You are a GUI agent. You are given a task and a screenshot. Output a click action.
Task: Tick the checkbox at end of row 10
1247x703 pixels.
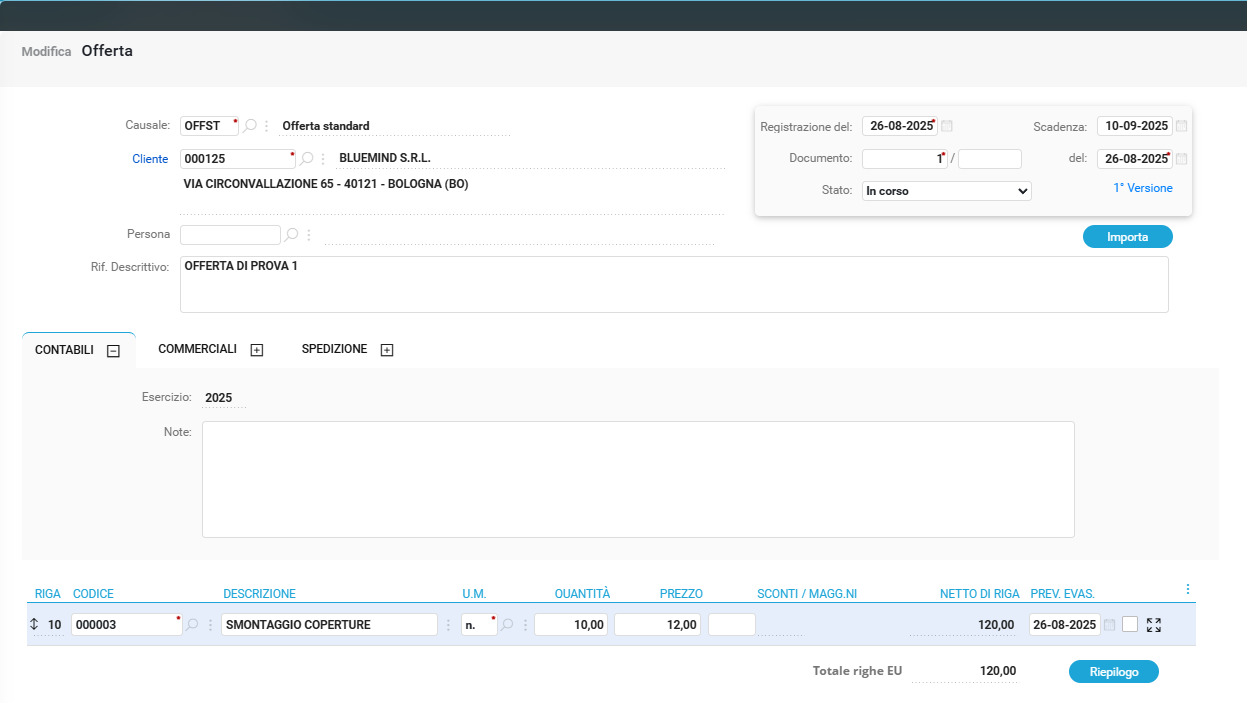(1130, 625)
